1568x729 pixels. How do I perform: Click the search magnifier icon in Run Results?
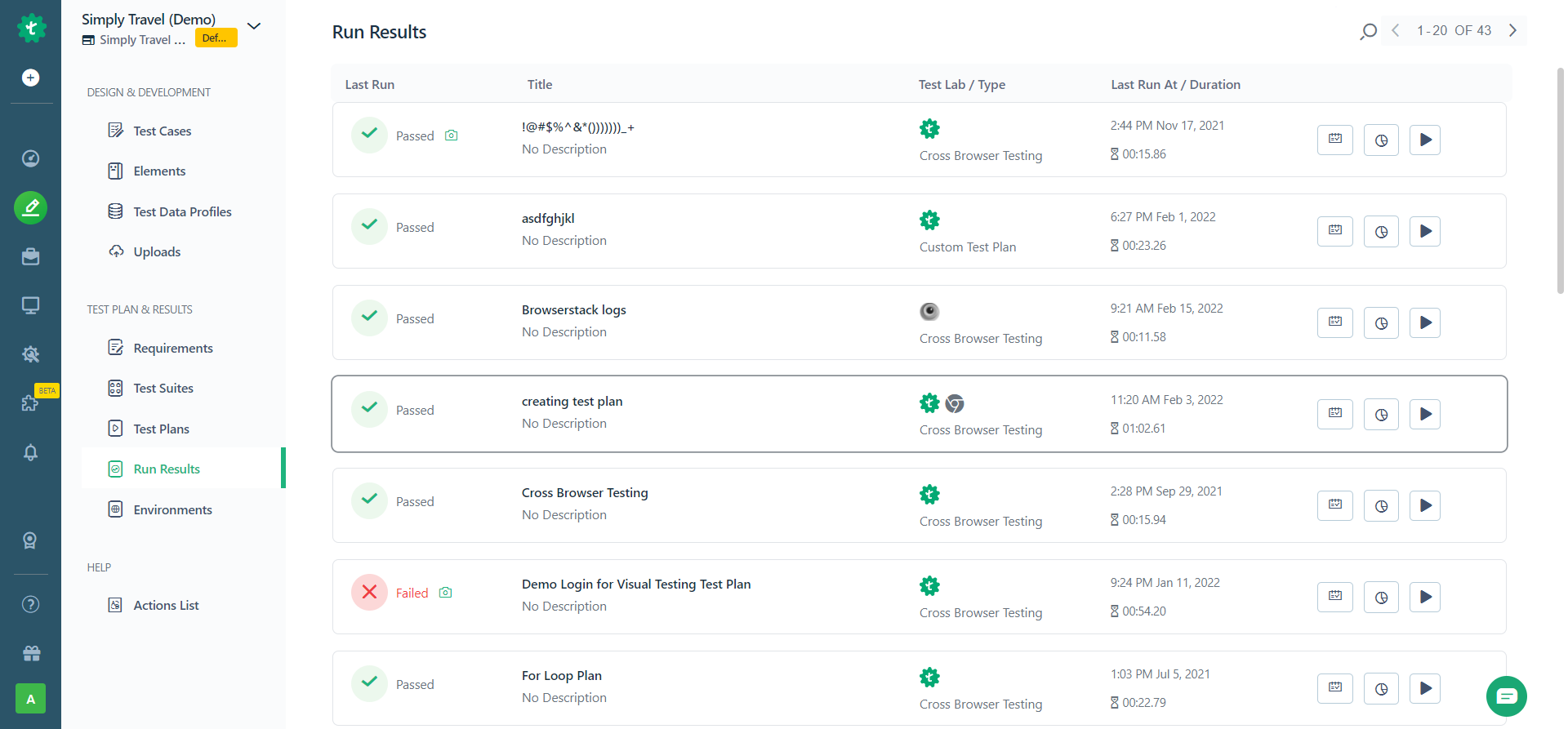[1369, 31]
